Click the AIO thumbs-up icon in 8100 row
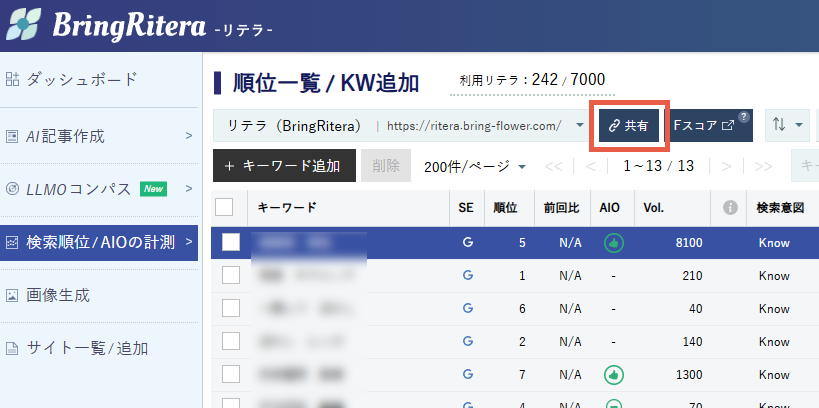 (614, 242)
